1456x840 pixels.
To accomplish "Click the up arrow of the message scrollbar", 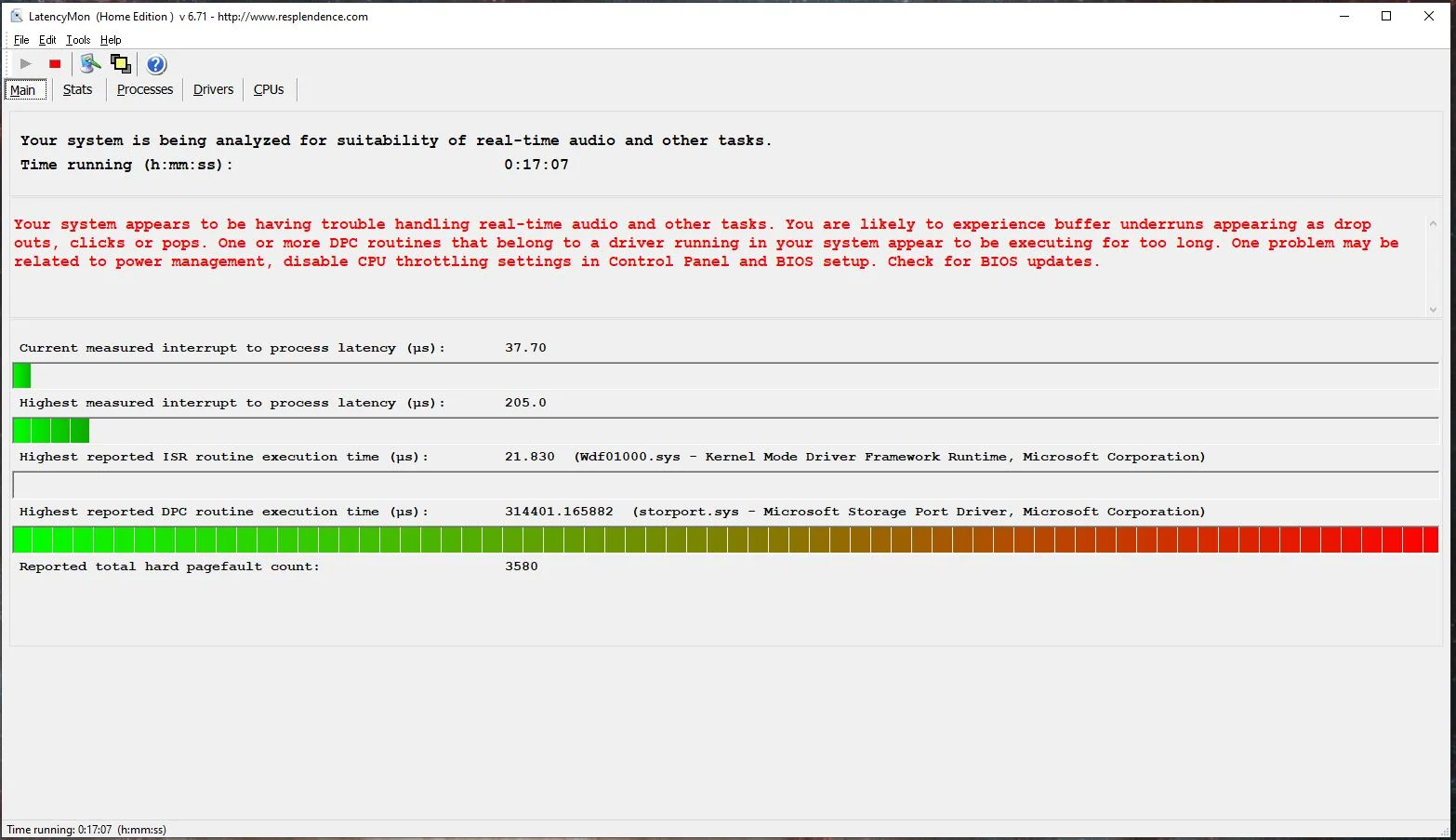I will (1433, 223).
